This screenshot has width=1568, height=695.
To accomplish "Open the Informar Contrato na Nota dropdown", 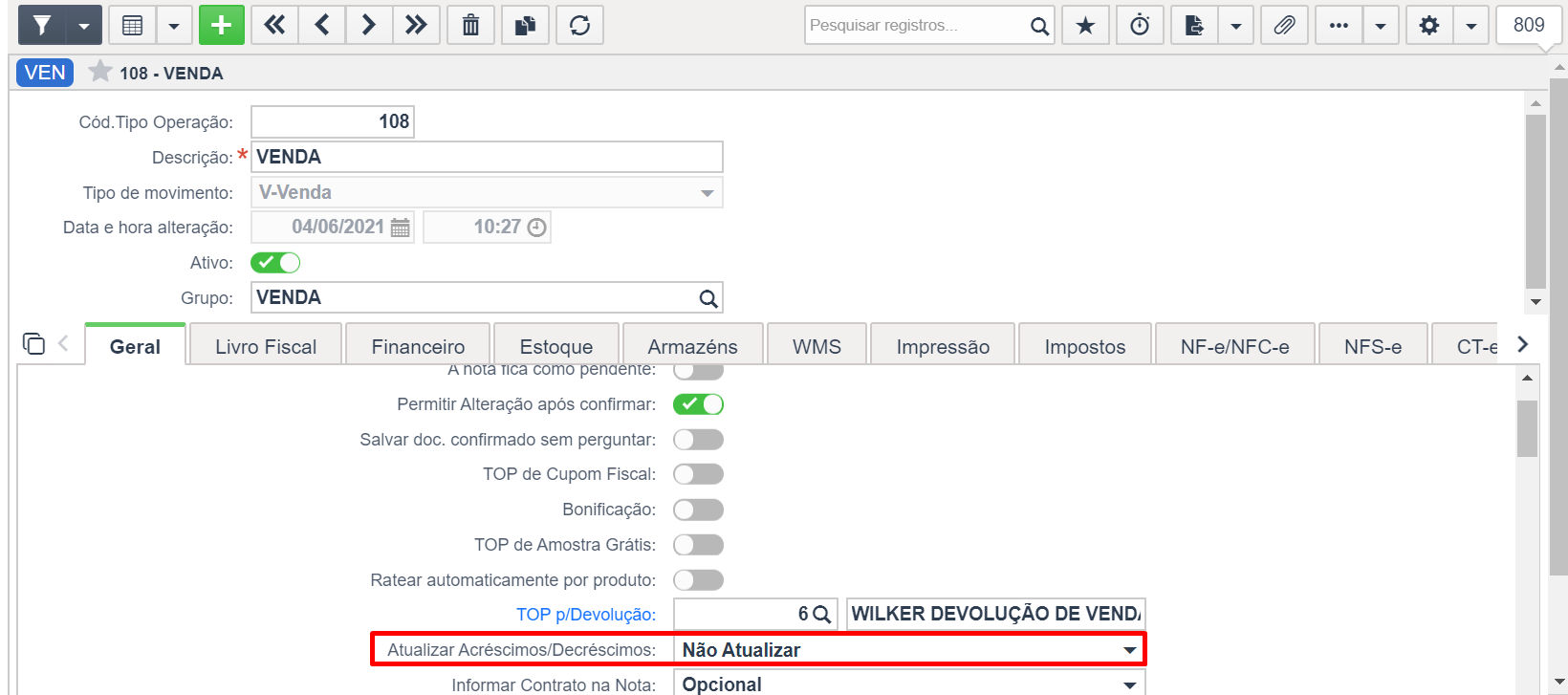I will (x=909, y=684).
